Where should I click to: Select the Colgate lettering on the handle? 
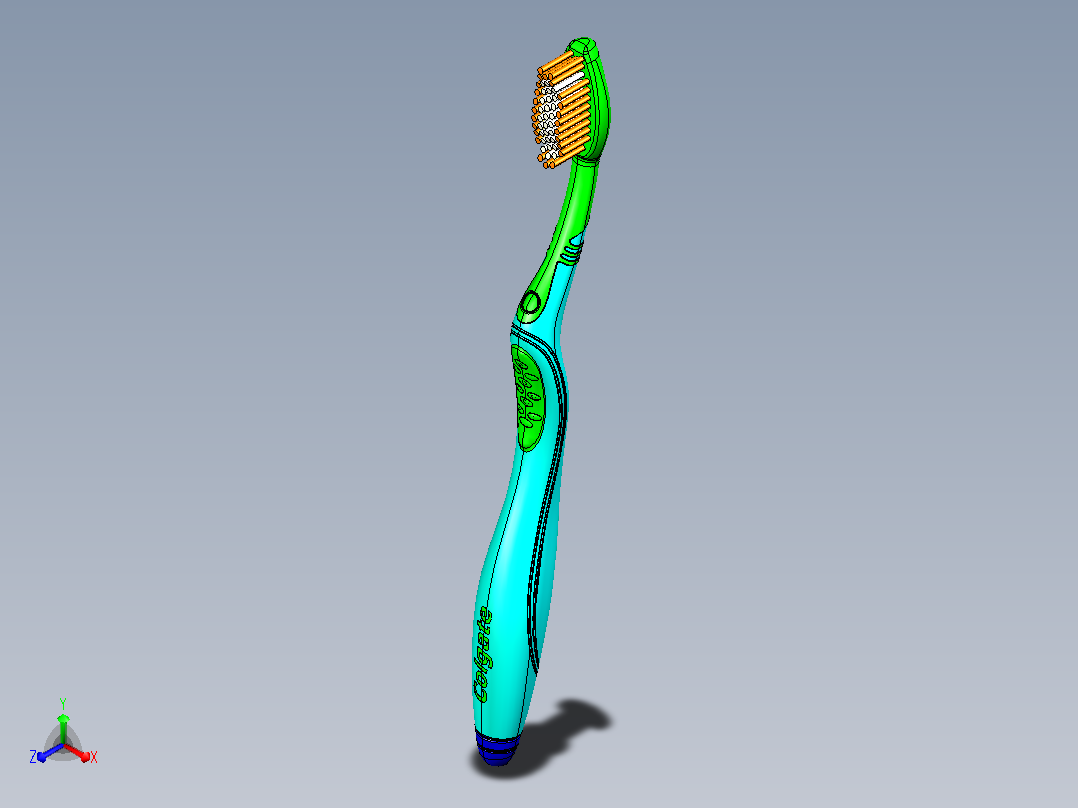[483, 654]
